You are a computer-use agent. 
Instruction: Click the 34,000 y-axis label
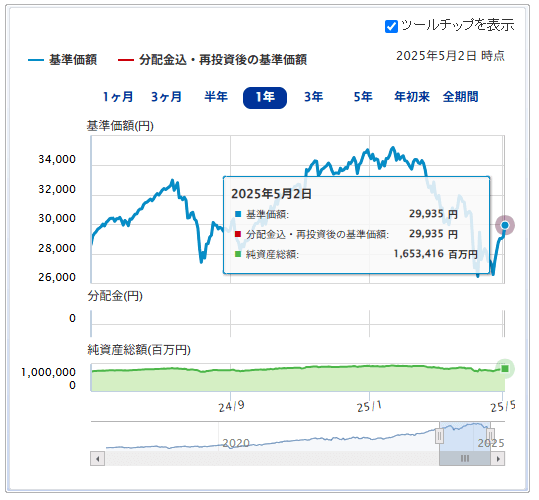tap(57, 159)
